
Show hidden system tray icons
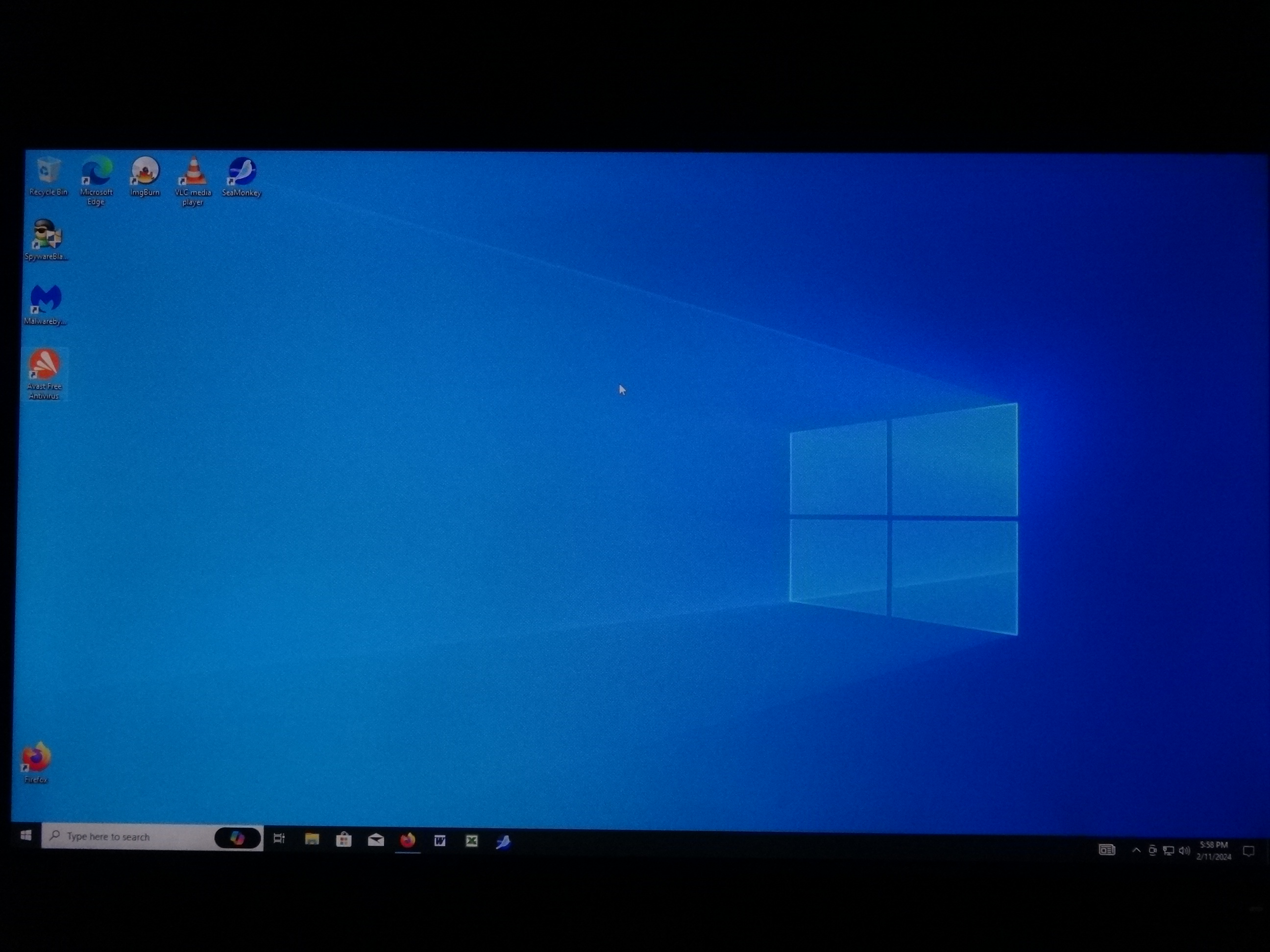pyautogui.click(x=1136, y=850)
